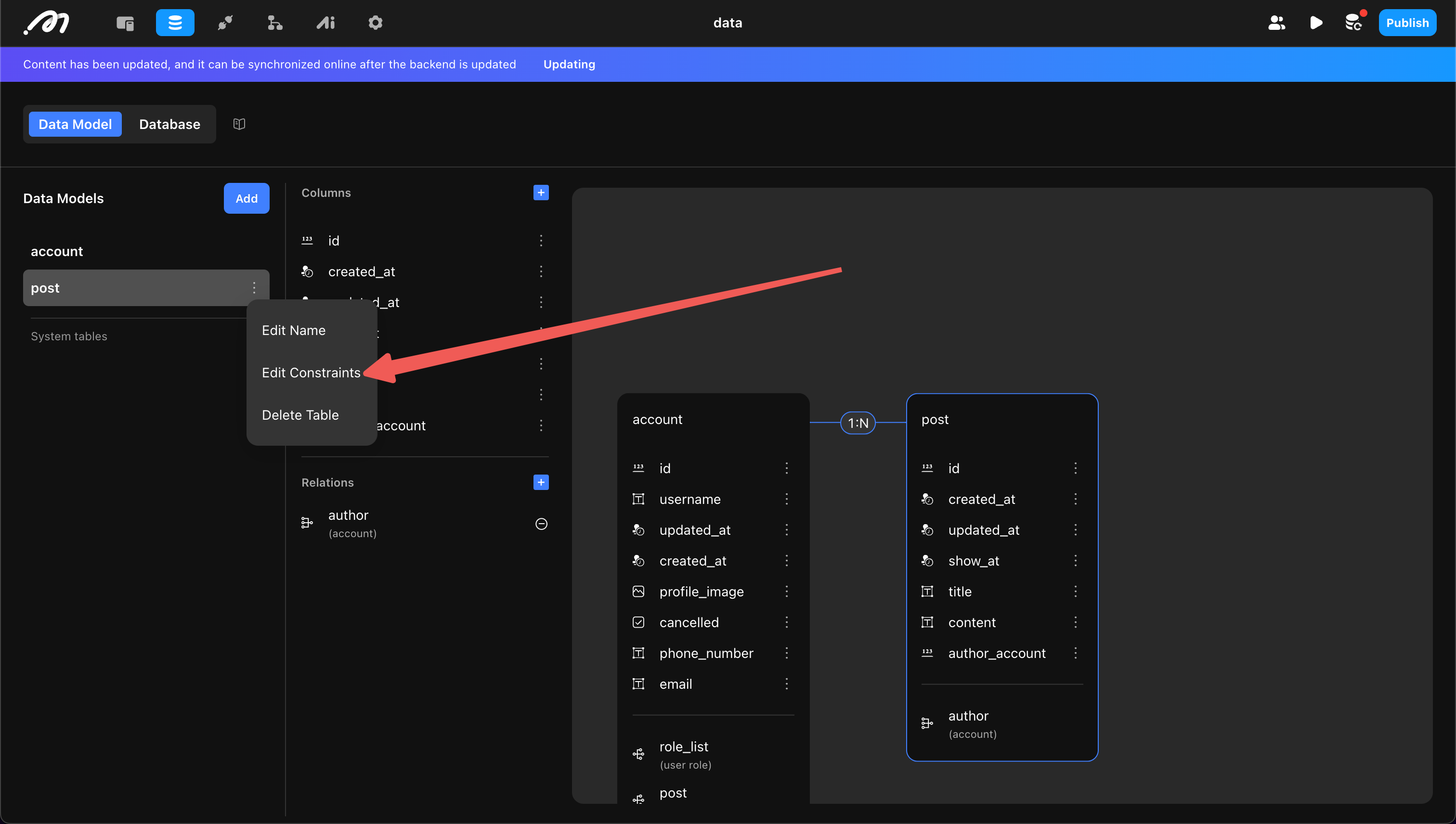Add a new column with plus icon

coord(541,193)
